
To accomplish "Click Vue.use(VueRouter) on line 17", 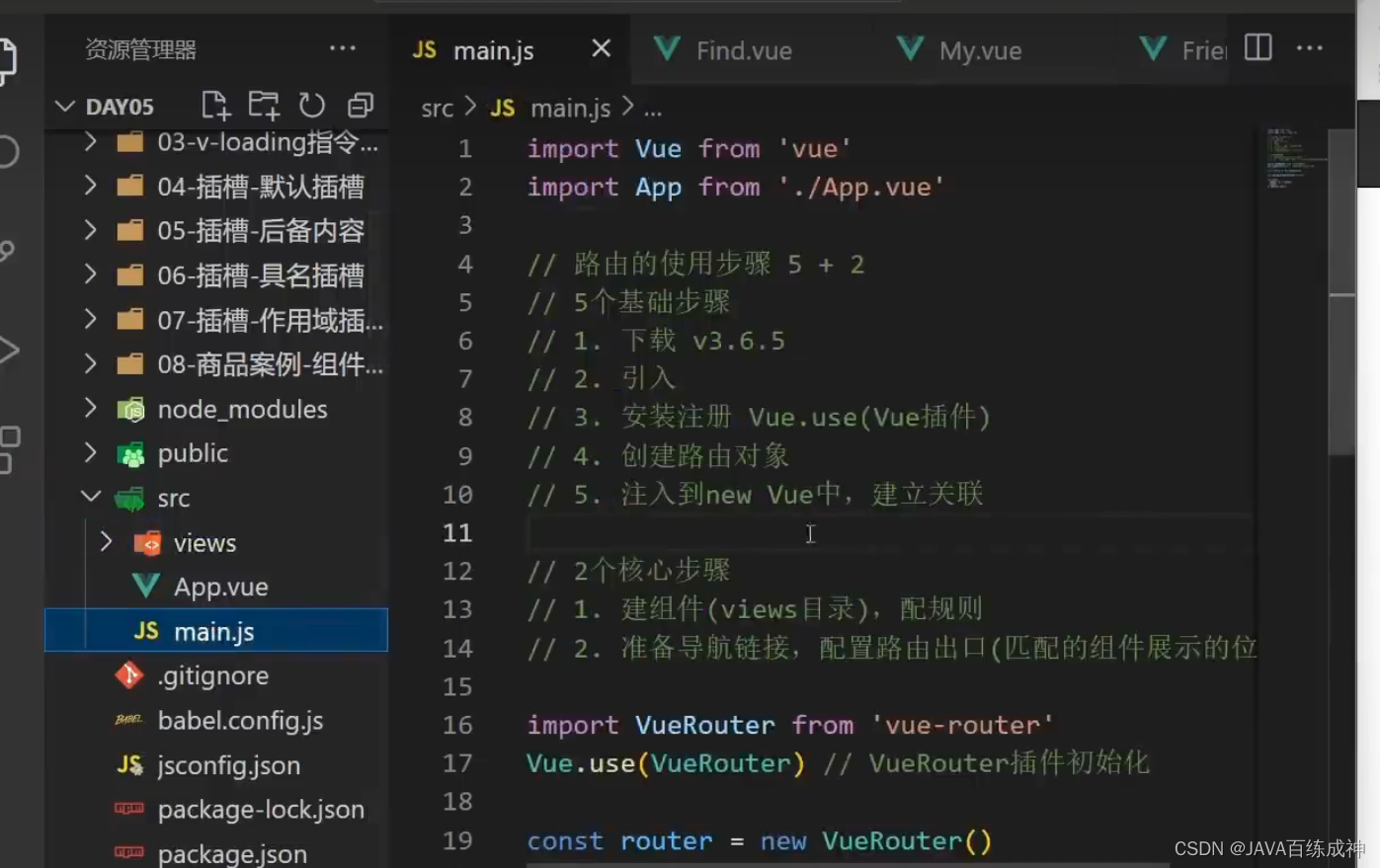I will click(666, 763).
